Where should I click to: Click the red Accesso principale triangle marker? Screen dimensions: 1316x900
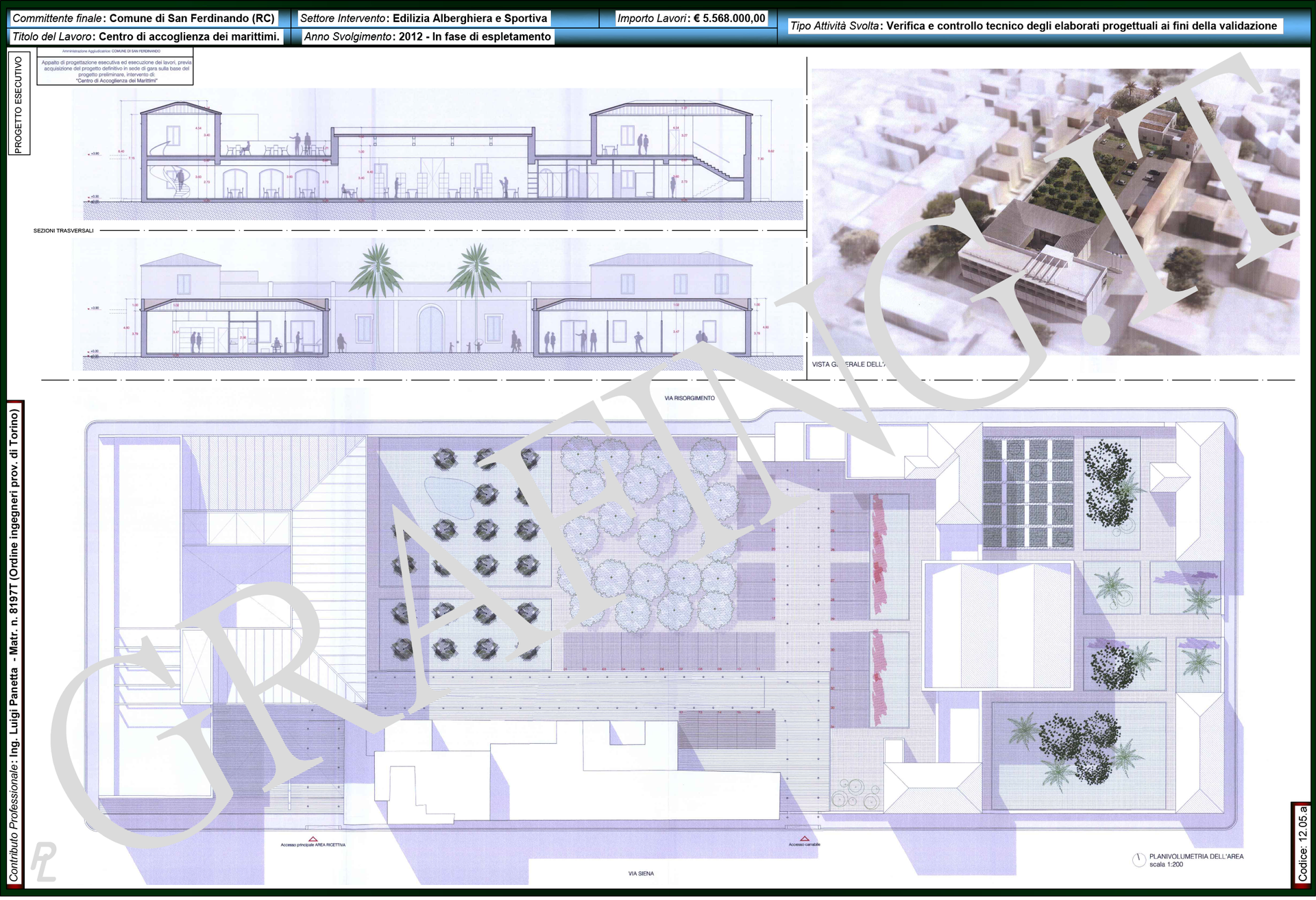coord(313,838)
